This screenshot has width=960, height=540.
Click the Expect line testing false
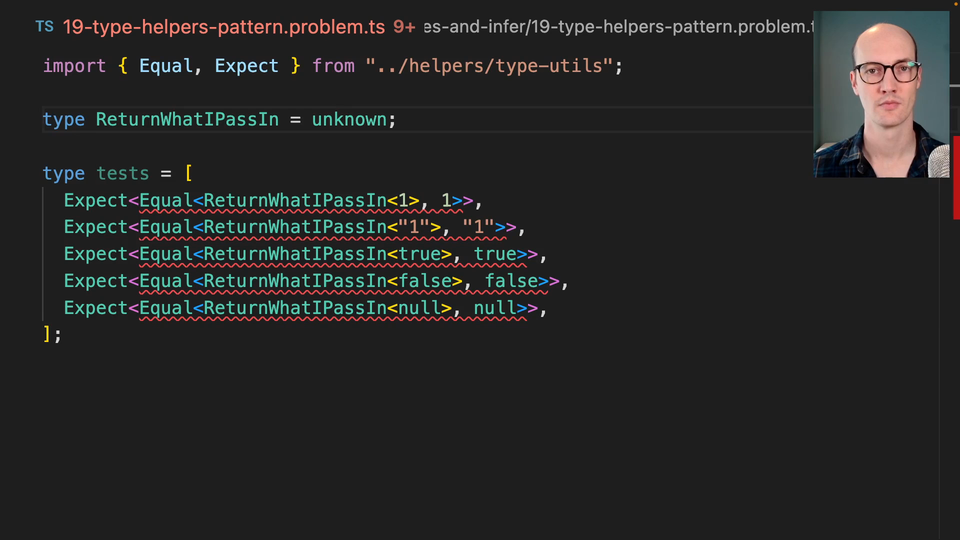click(x=315, y=282)
